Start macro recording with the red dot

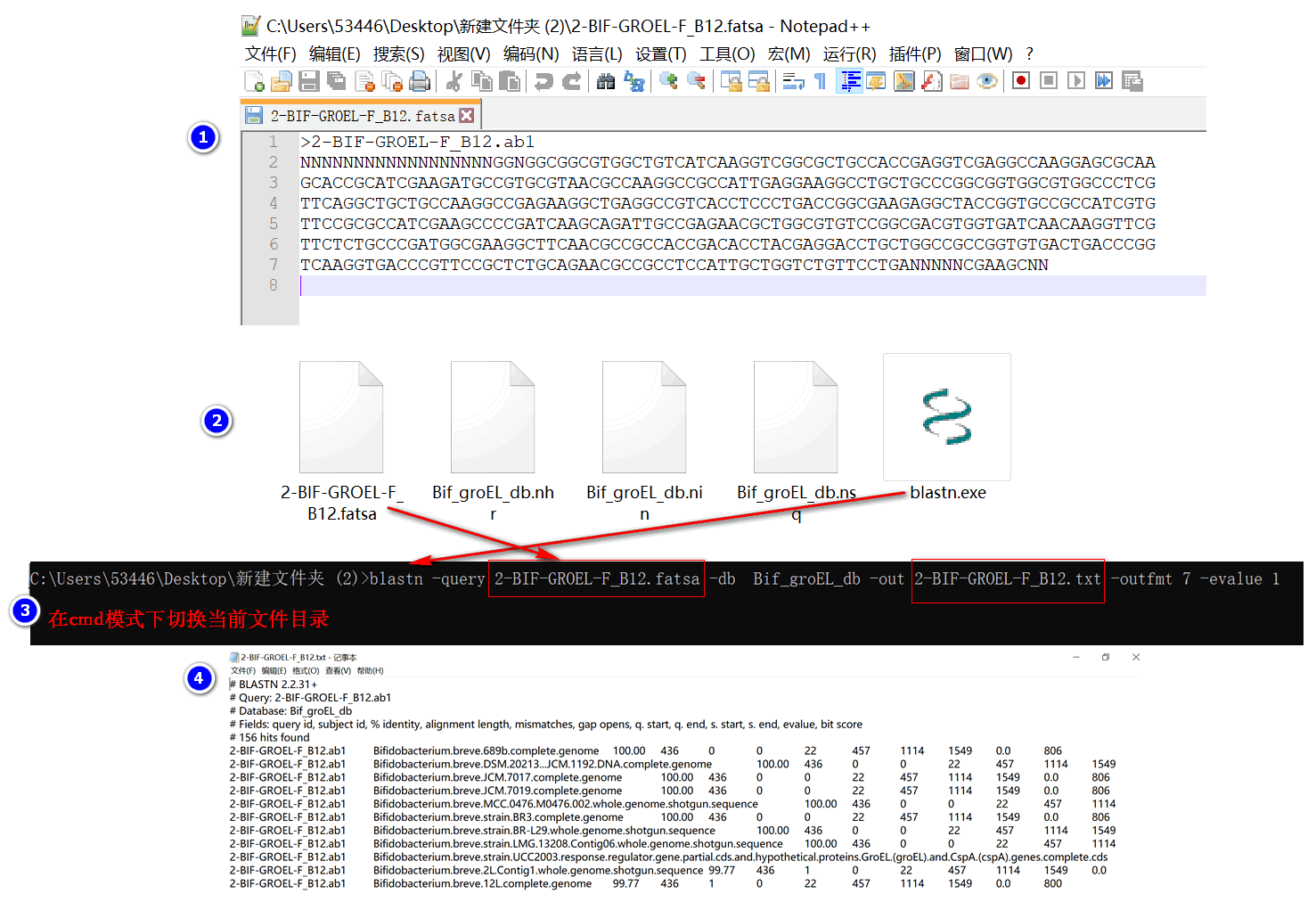tap(1021, 81)
